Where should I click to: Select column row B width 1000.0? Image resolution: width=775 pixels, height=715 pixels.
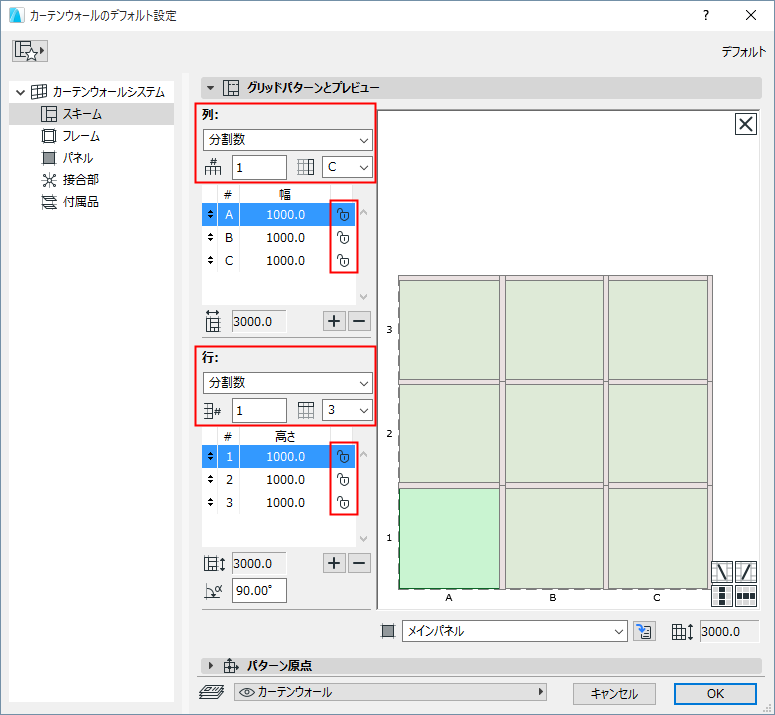[285, 238]
